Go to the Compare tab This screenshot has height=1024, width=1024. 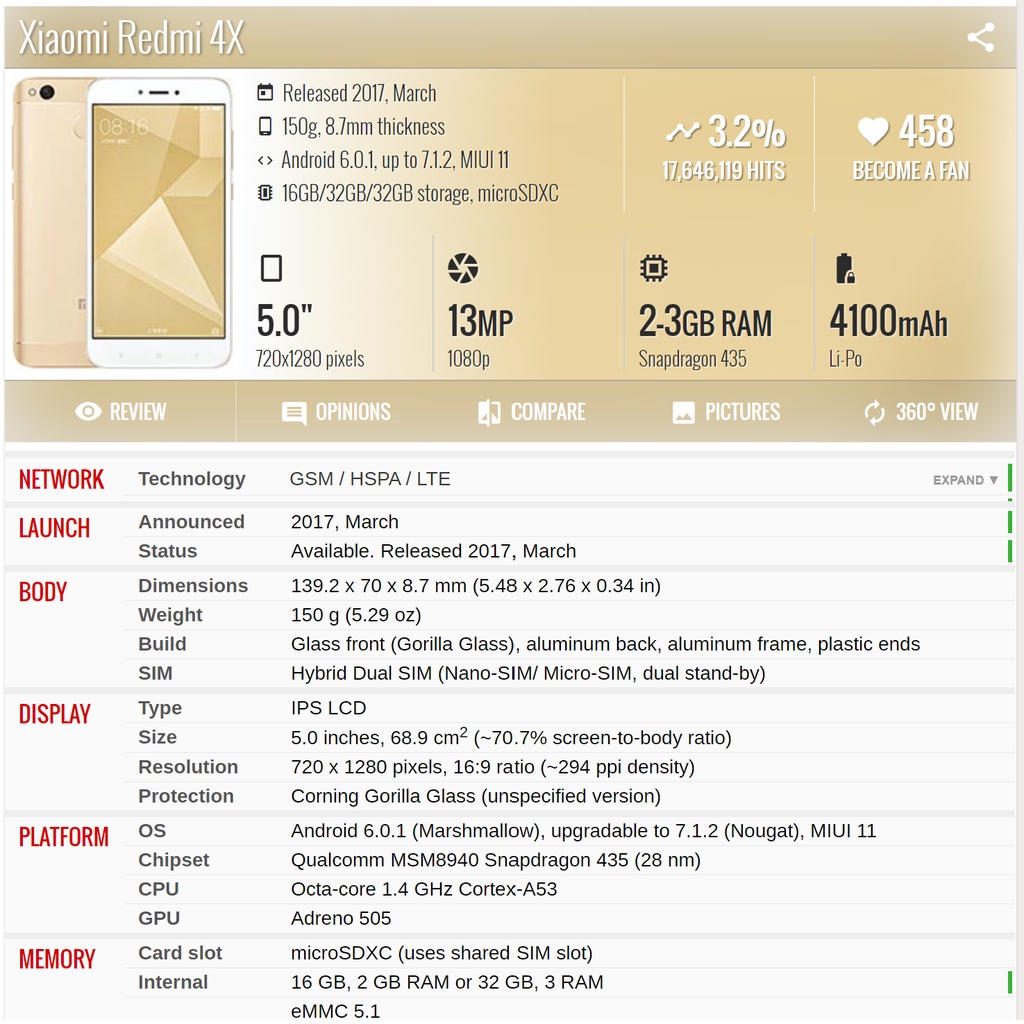click(x=531, y=412)
